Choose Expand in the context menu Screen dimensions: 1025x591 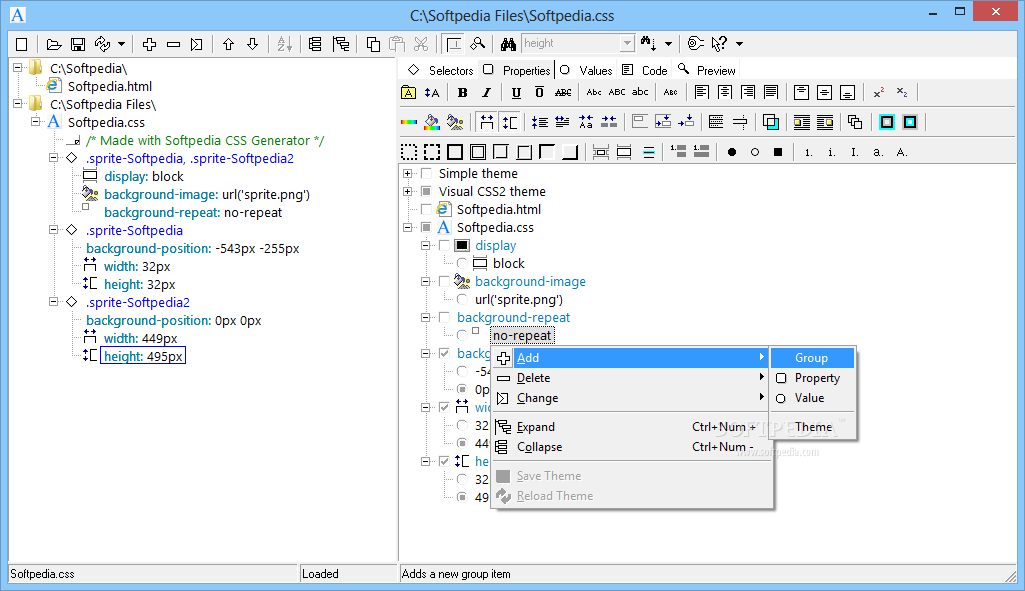pos(630,427)
